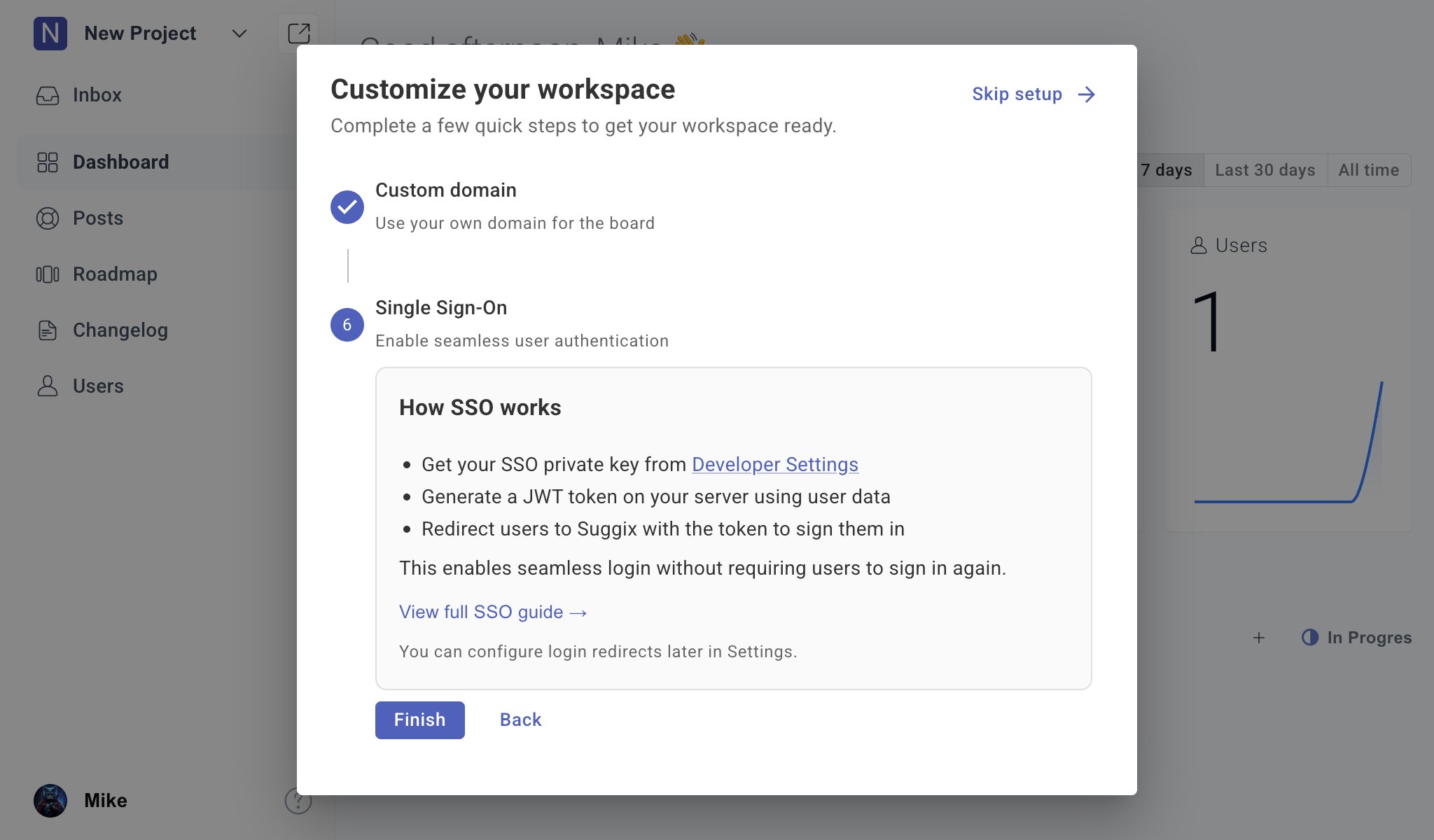
Task: Switch to Last 30 days range
Action: 1265,170
